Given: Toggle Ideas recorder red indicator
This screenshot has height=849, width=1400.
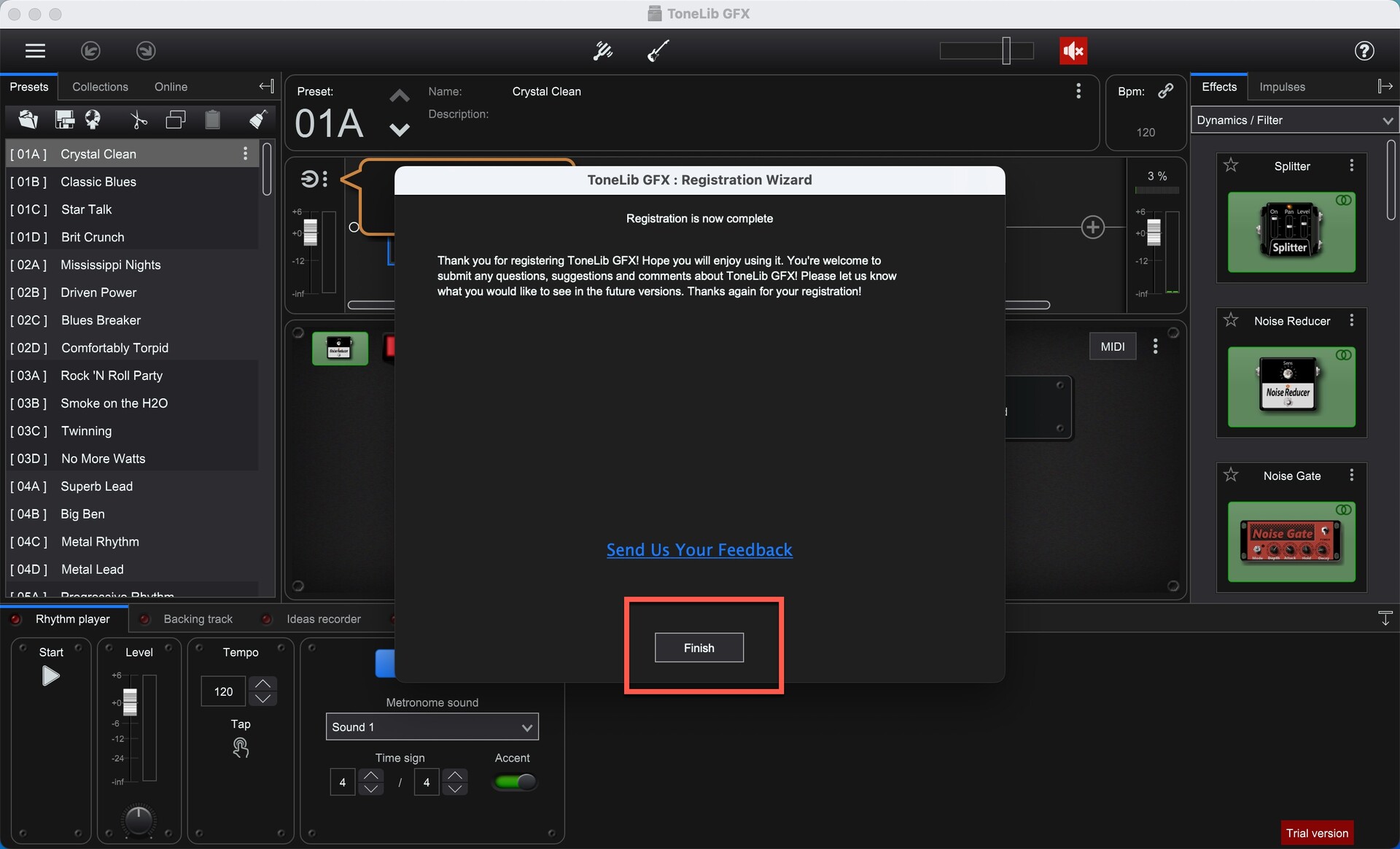Looking at the screenshot, I should 267,619.
